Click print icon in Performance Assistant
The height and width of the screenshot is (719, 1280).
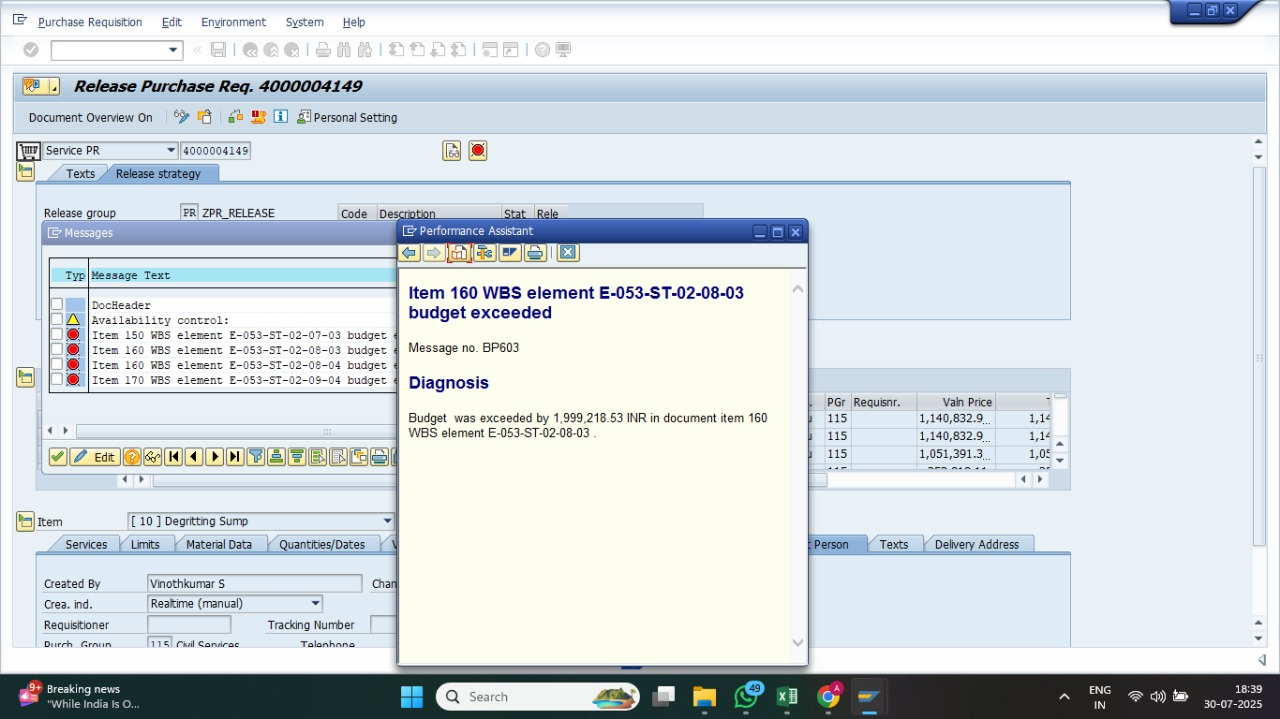[535, 253]
